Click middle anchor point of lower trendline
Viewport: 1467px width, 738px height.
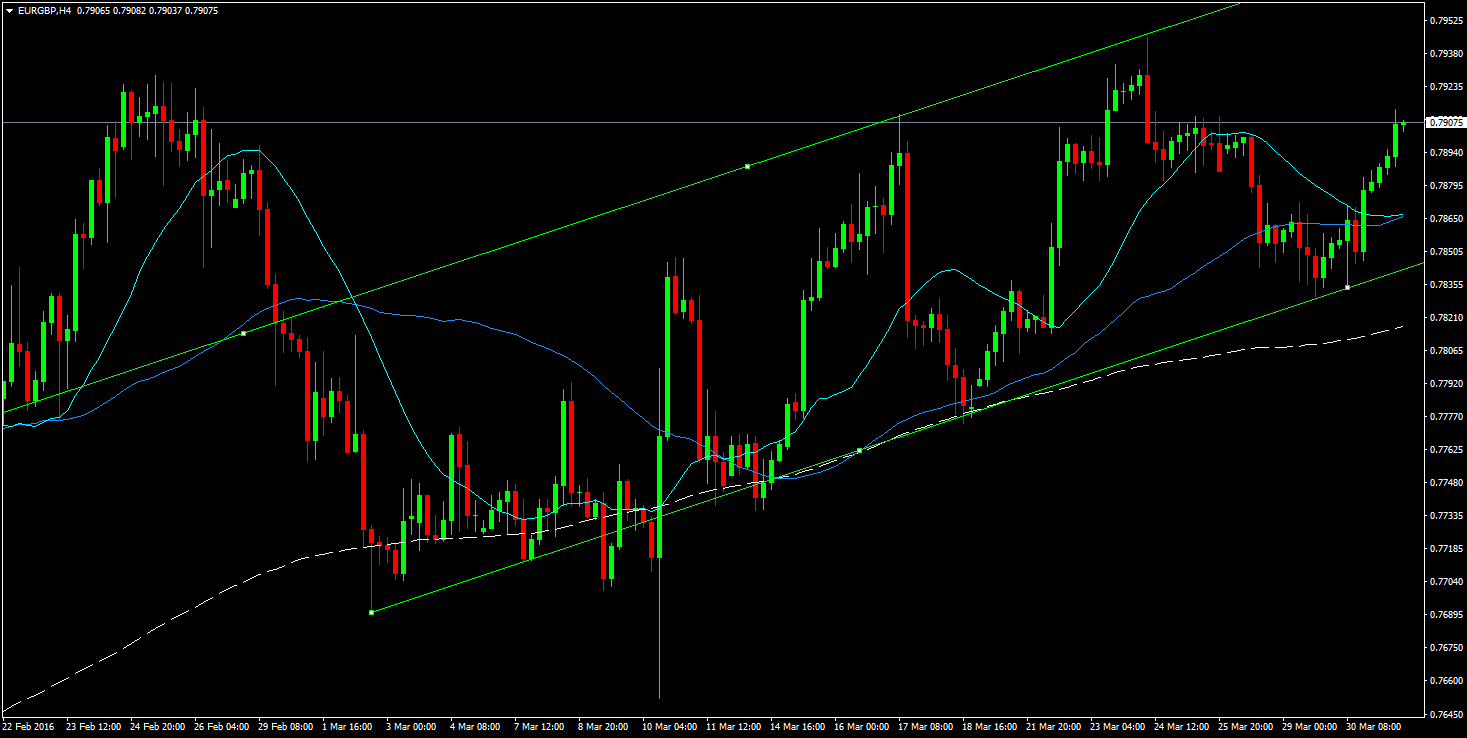click(x=860, y=451)
